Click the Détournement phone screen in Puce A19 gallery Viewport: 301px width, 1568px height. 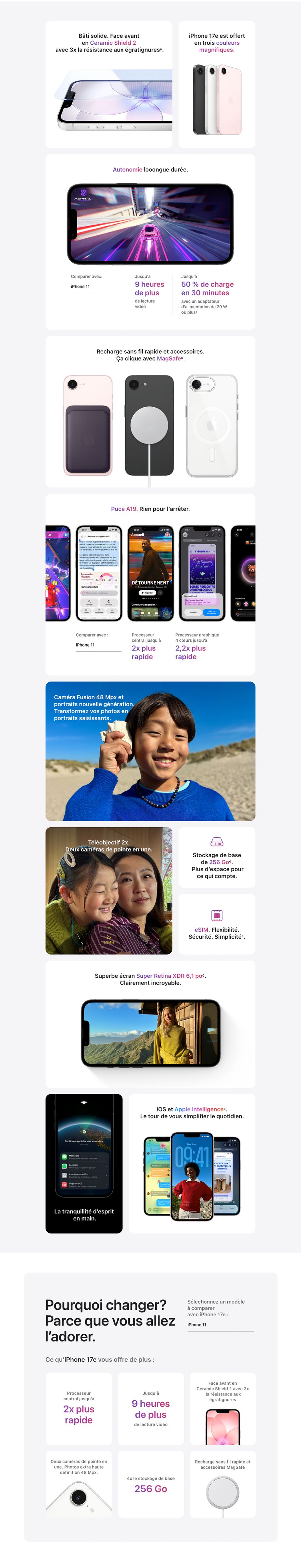click(x=150, y=573)
